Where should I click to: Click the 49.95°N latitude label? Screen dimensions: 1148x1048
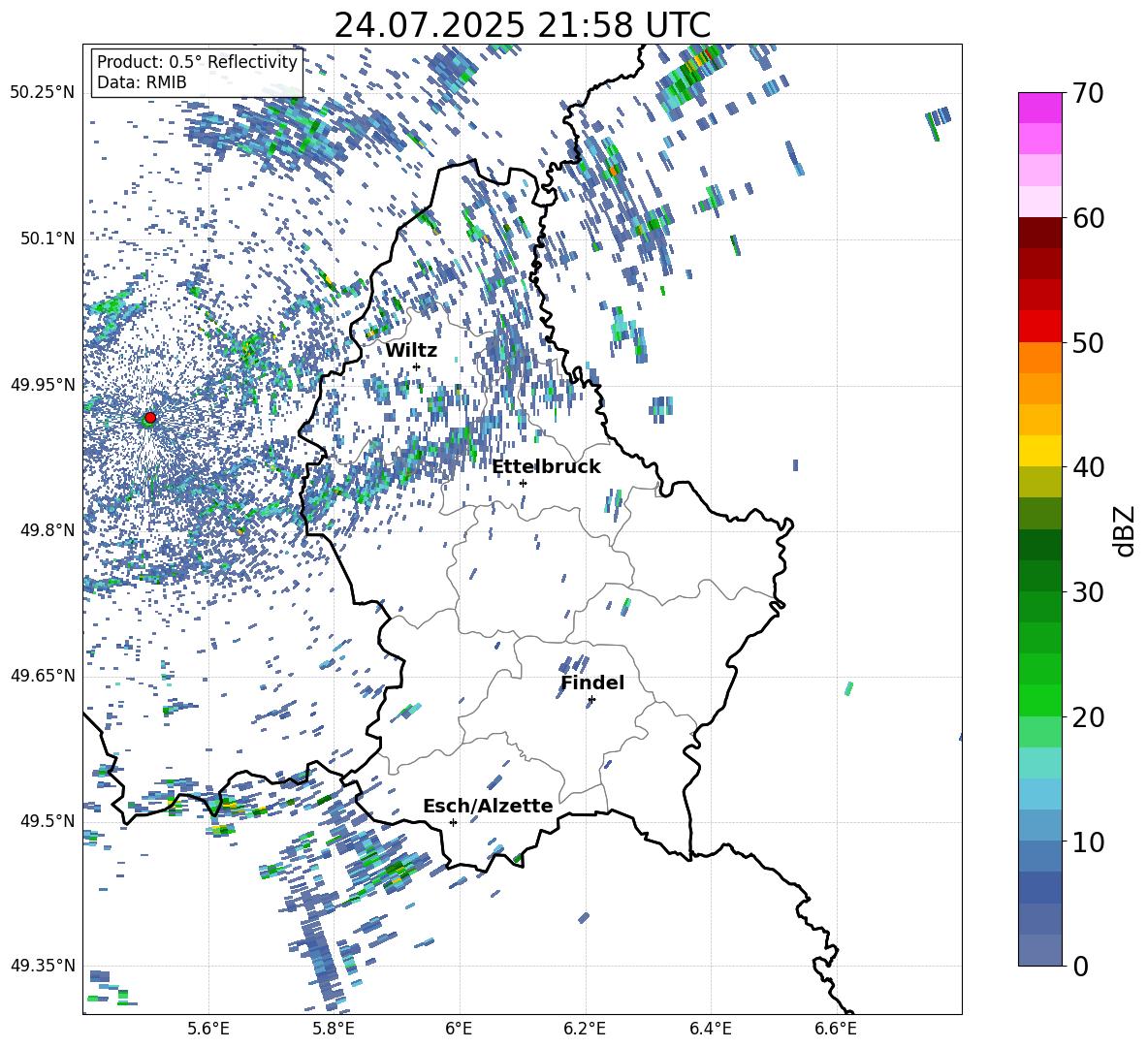[43, 385]
